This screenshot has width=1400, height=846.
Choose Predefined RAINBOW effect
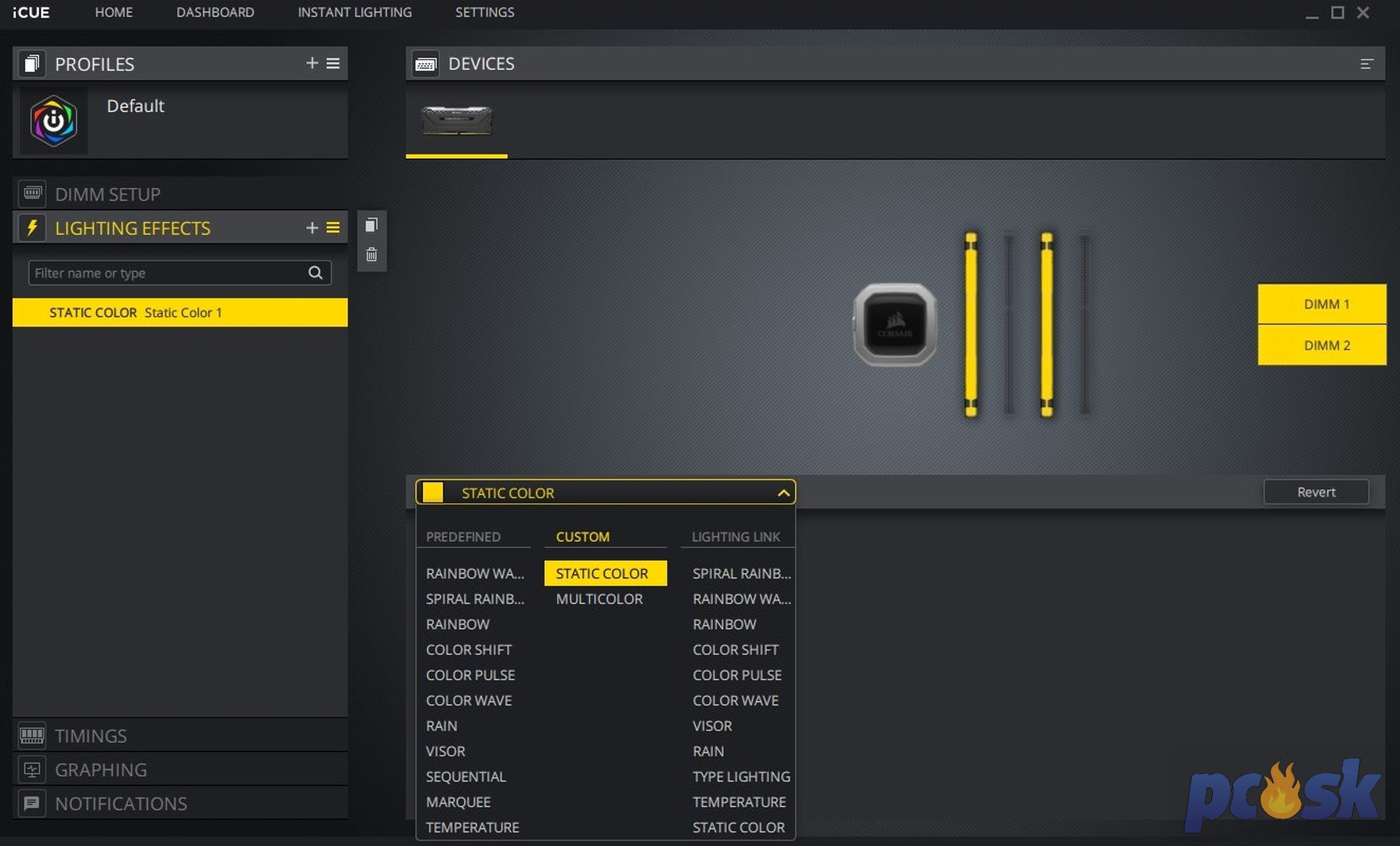pos(458,624)
